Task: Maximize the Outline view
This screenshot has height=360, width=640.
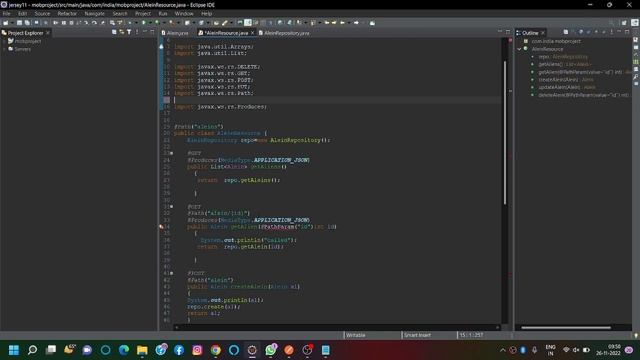Action: point(627,32)
